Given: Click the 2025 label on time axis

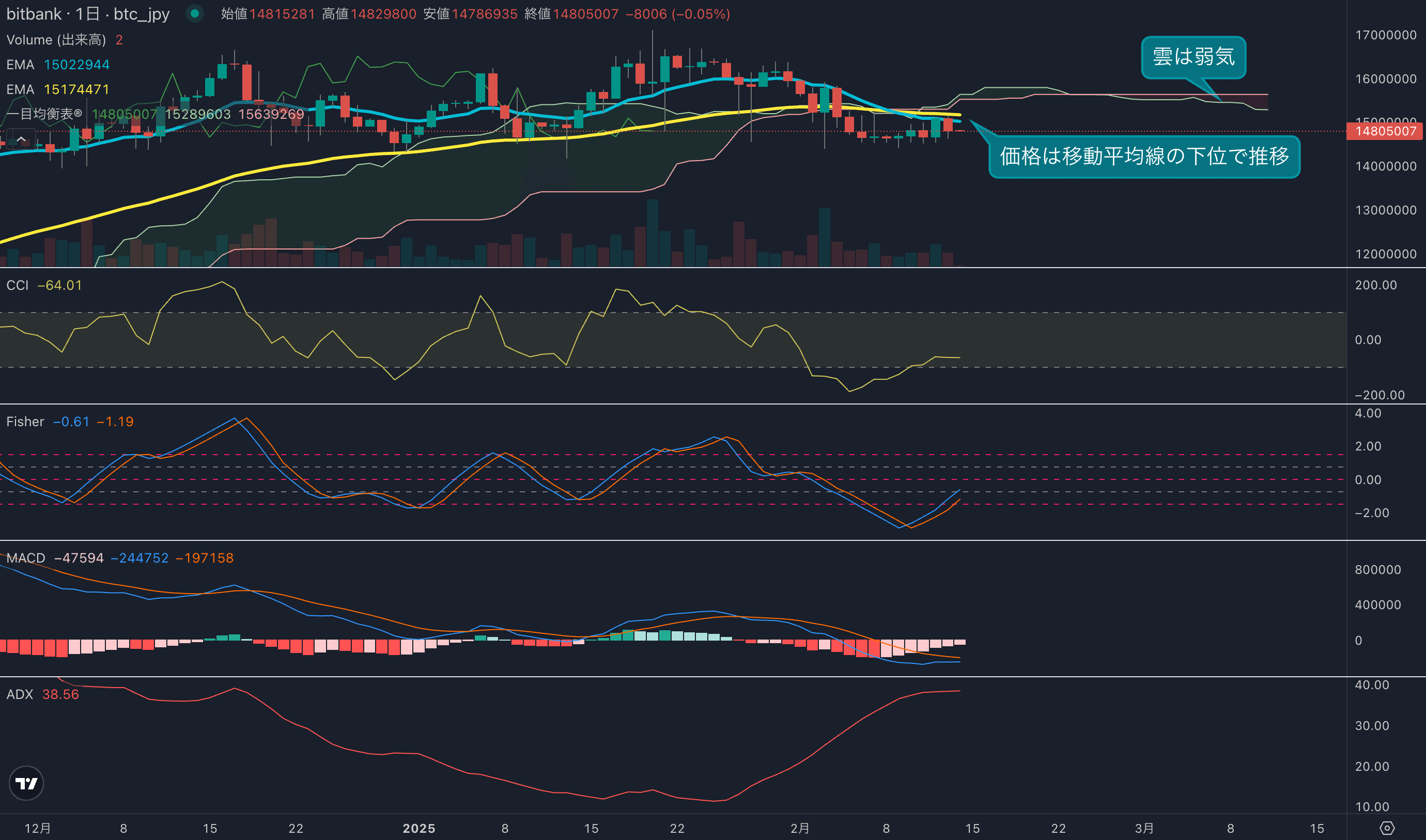Looking at the screenshot, I should tap(419, 829).
